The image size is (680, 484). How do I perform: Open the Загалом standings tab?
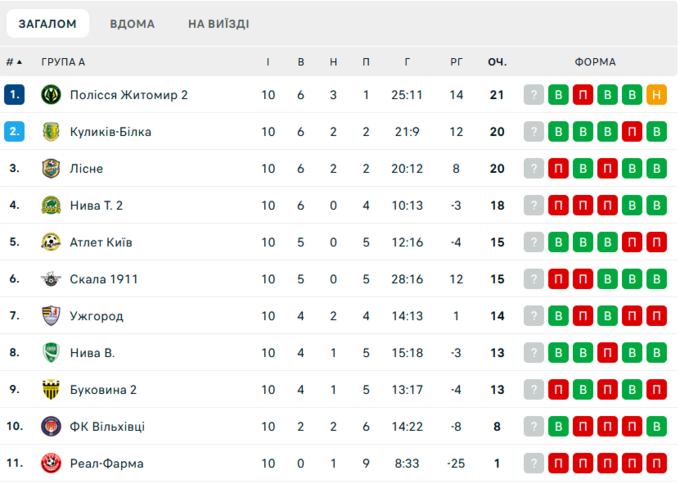pyautogui.click(x=48, y=23)
